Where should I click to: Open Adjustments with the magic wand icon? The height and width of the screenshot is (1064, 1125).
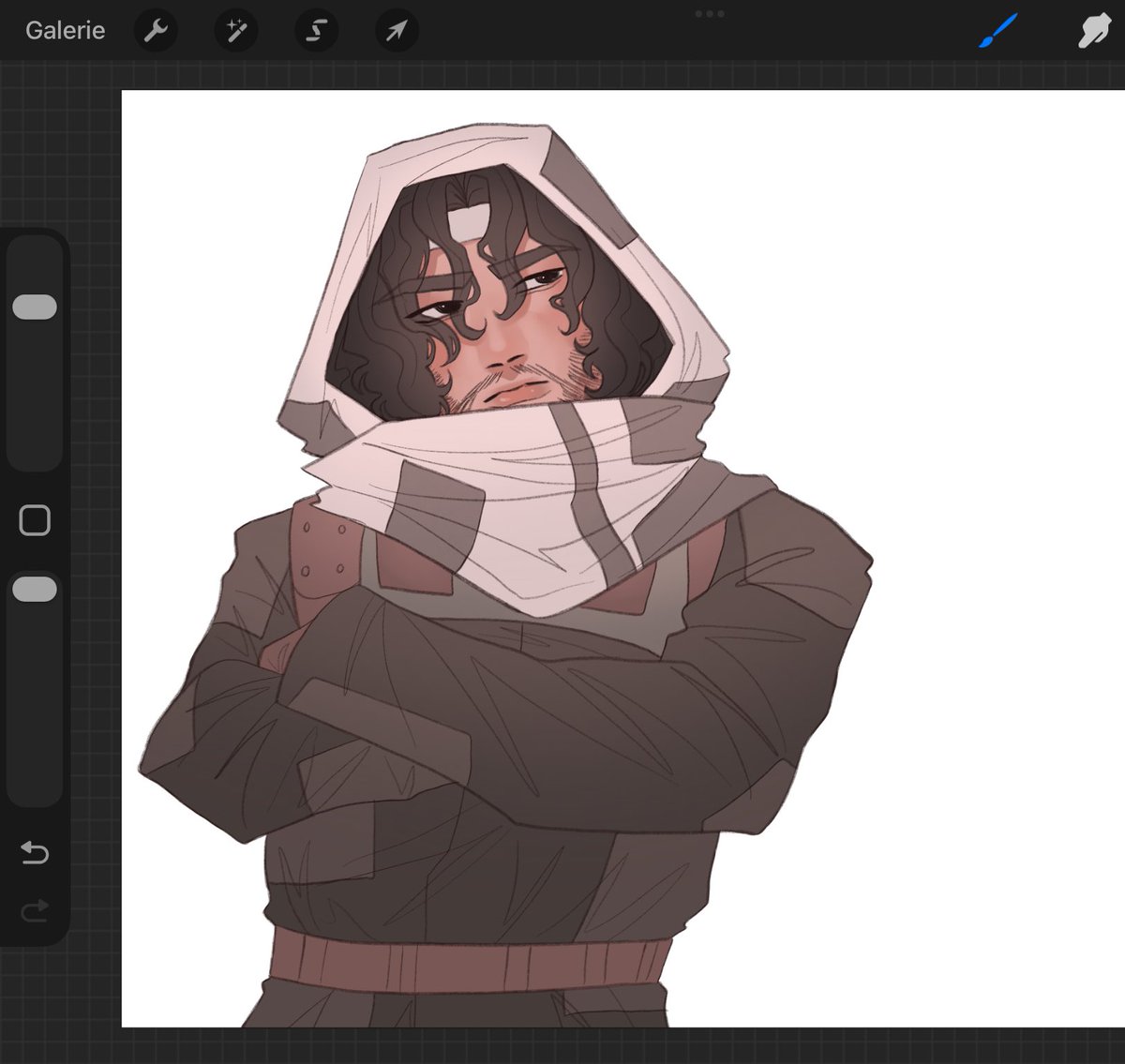236,30
